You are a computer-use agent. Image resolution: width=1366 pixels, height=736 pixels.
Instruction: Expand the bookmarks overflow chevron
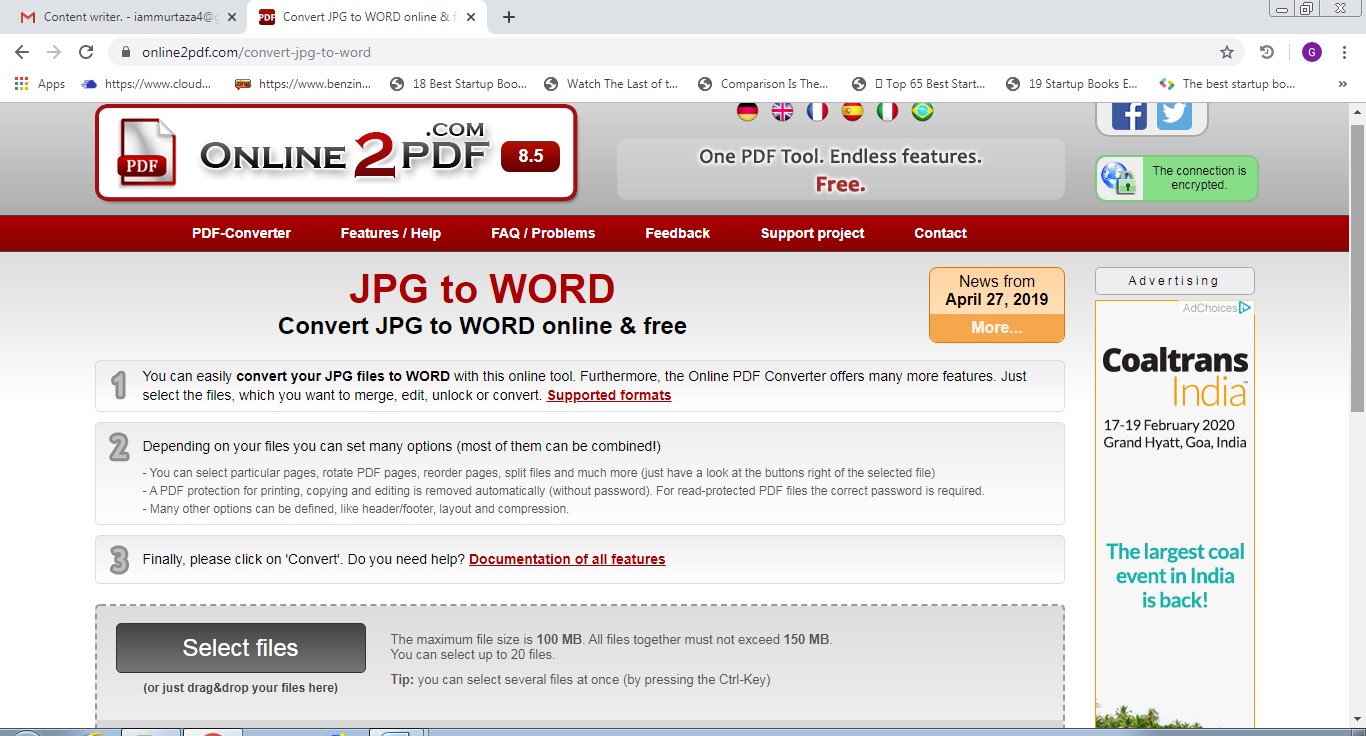click(1344, 84)
